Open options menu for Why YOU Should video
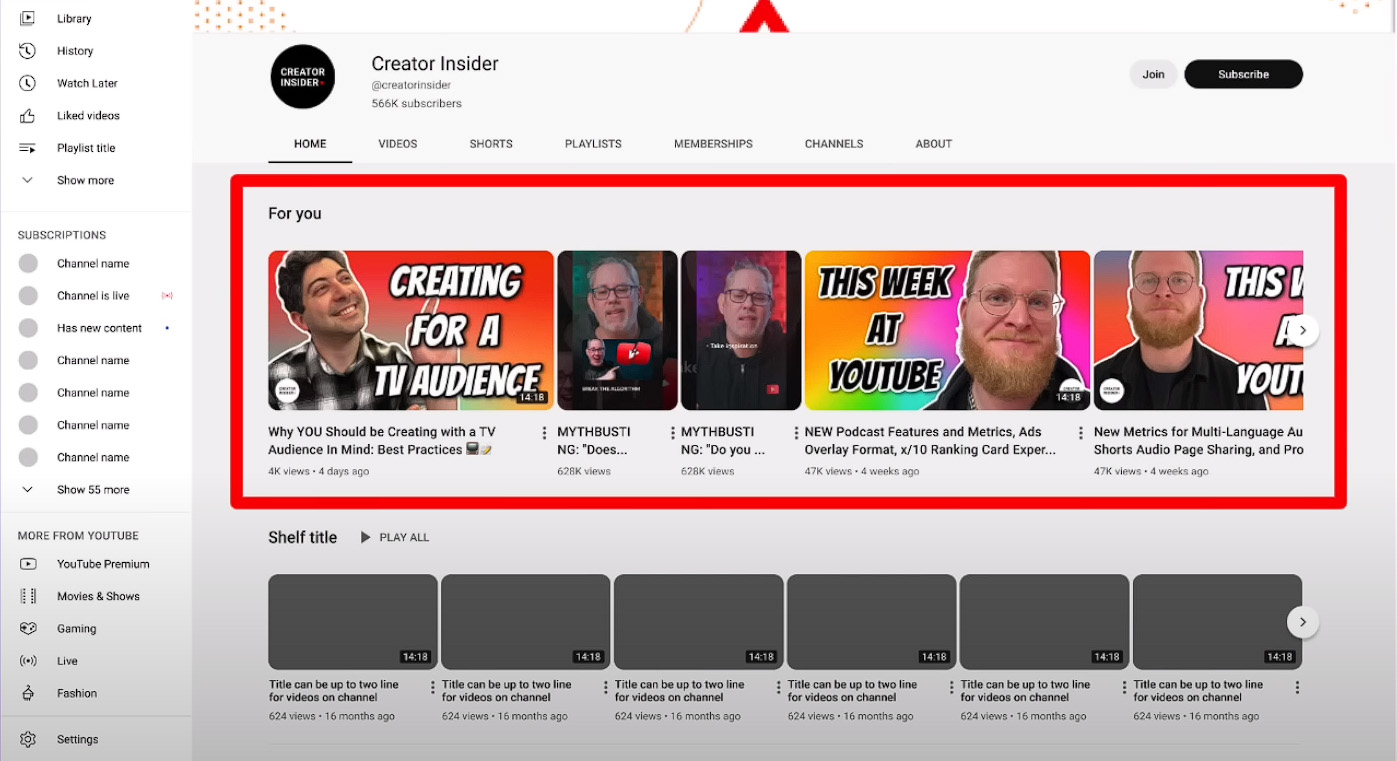Screen dimensions: 1397x761 [x=545, y=433]
